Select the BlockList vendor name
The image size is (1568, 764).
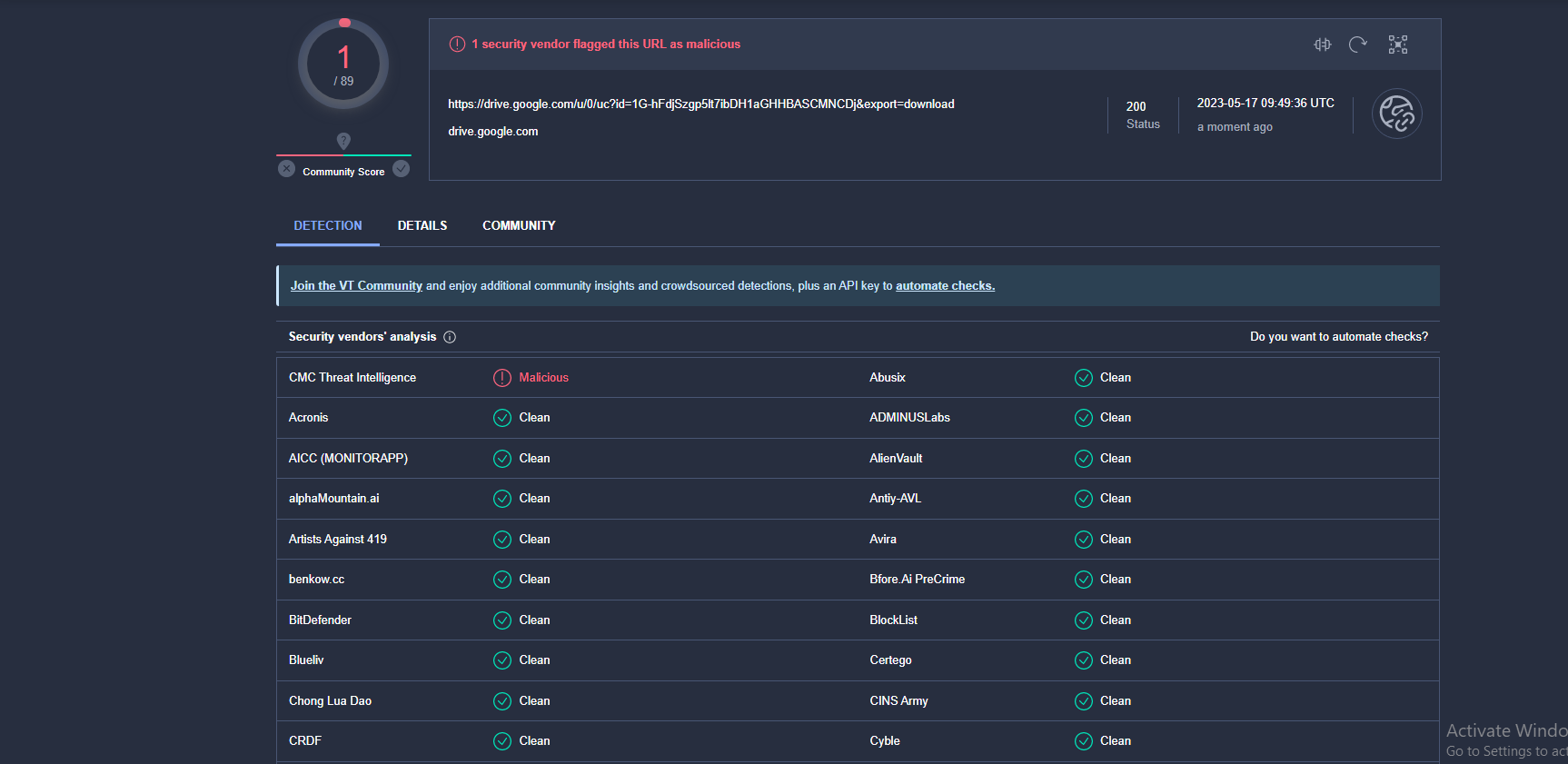point(894,620)
